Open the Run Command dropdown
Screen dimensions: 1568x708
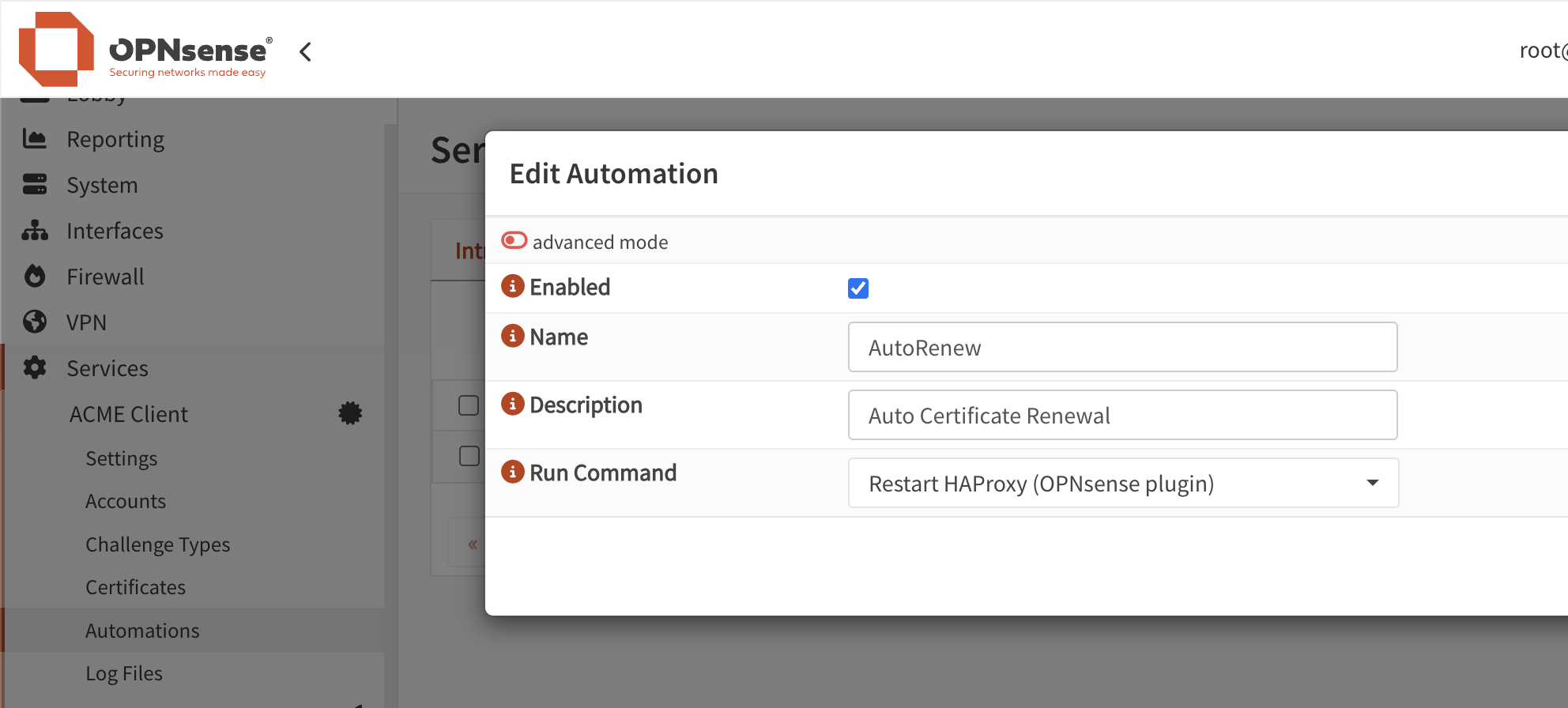click(1122, 483)
